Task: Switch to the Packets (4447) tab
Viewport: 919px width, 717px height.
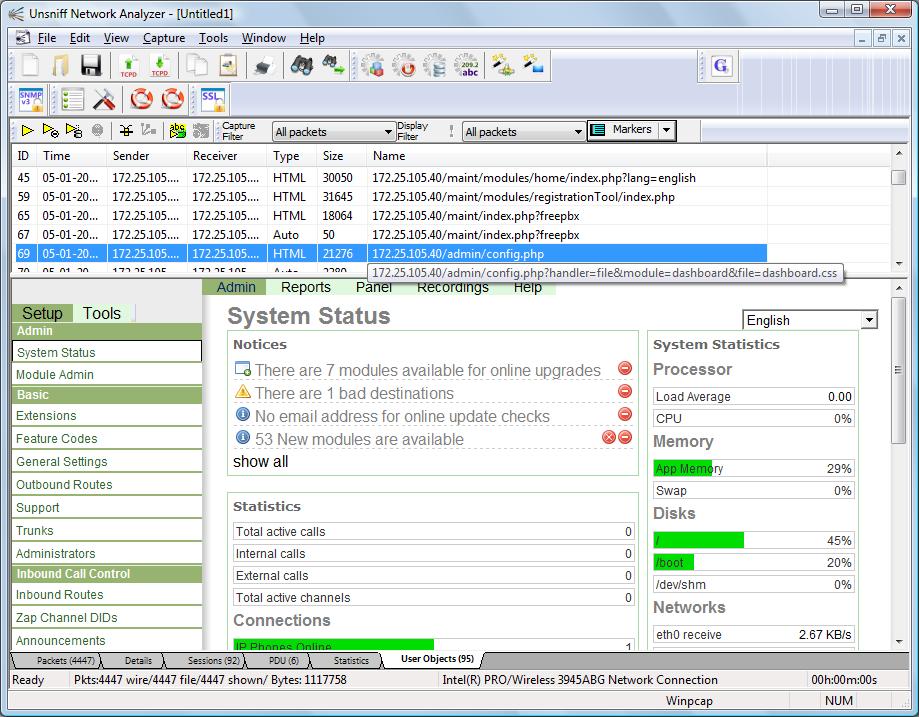Action: 64,661
